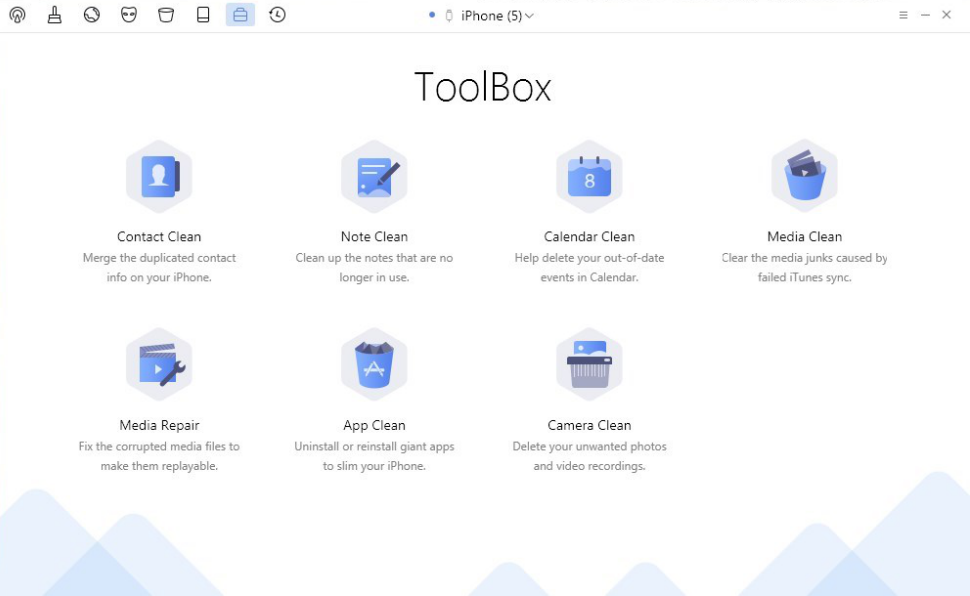
Task: Click "Uninstall or reinstall giant apps" description
Action: pyautogui.click(x=374, y=456)
